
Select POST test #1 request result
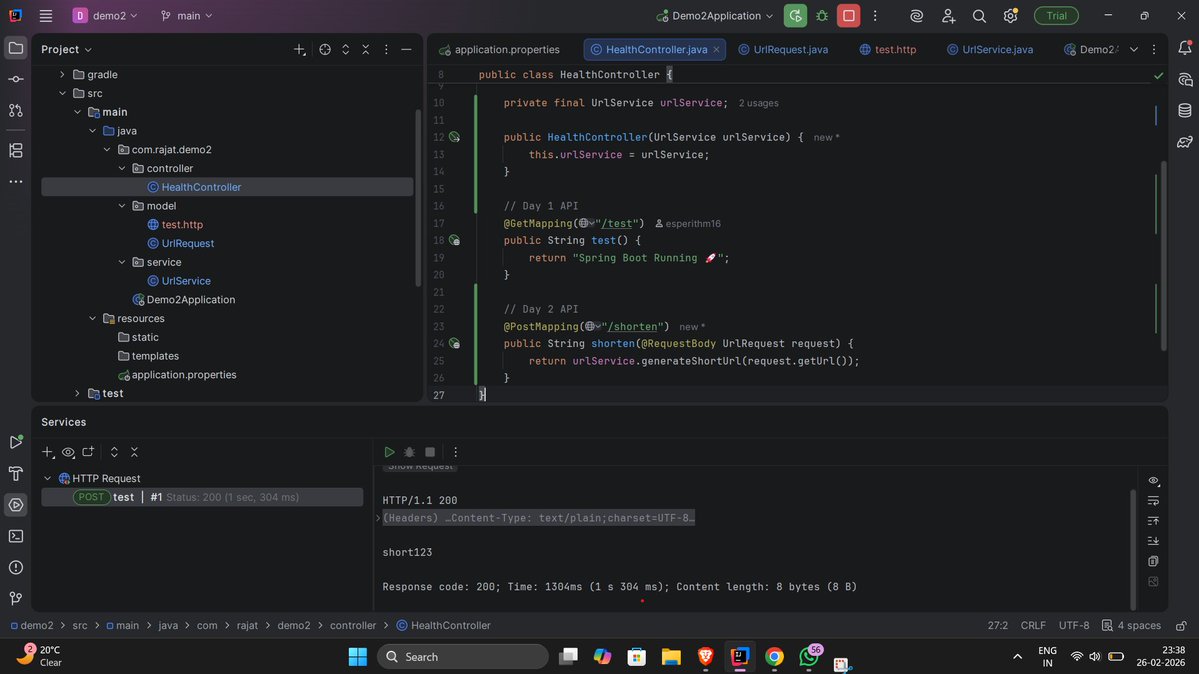coord(202,497)
